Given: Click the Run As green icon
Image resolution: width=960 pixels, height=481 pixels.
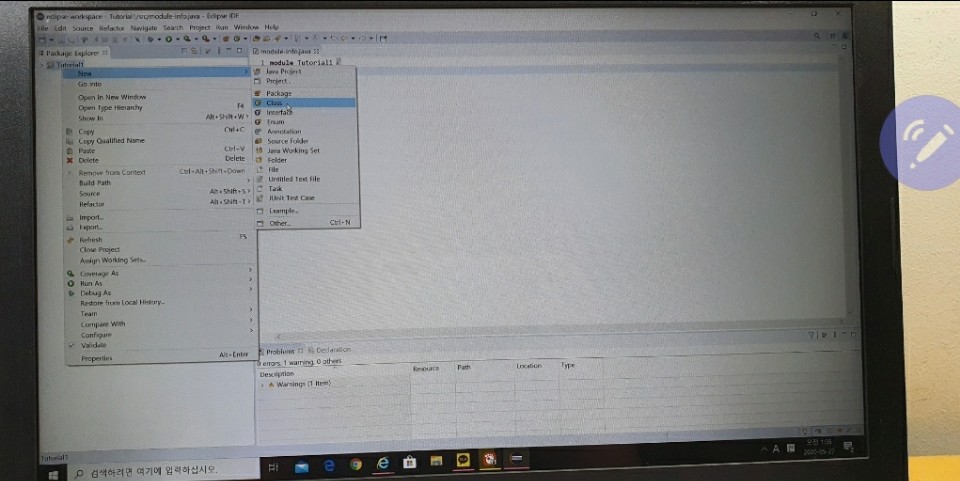Looking at the screenshot, I should [71, 283].
